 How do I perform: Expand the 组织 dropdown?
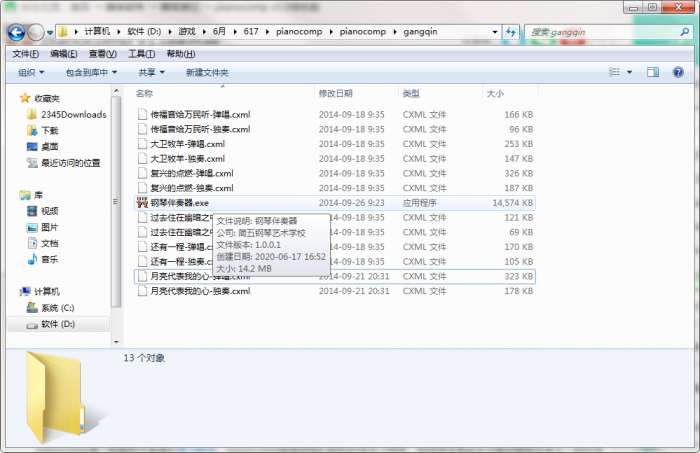(31, 72)
